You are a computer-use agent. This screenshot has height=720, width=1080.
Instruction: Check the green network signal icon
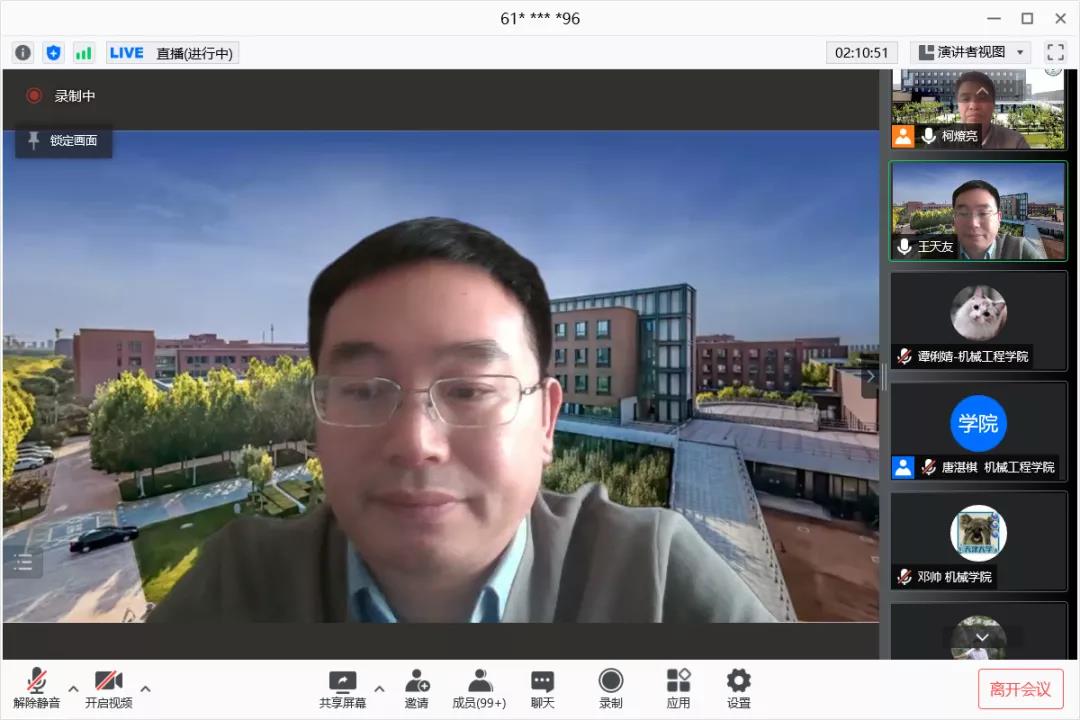[84, 53]
